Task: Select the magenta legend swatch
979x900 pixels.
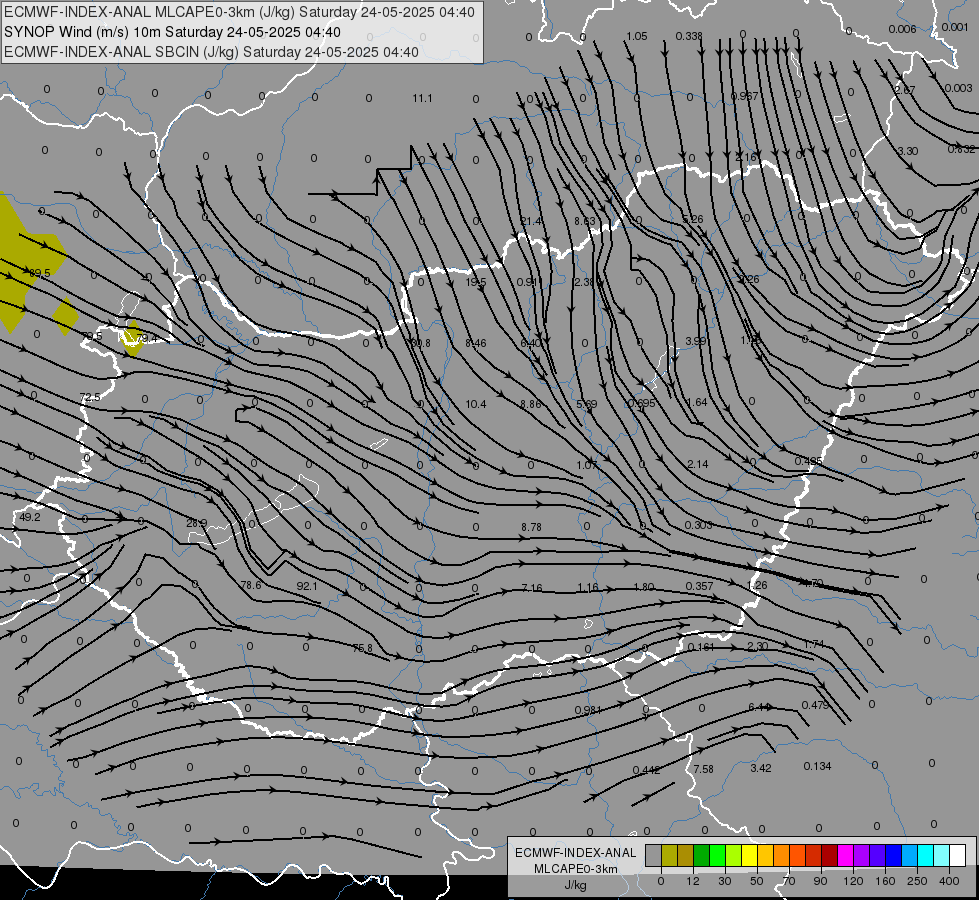Action: [x=845, y=855]
